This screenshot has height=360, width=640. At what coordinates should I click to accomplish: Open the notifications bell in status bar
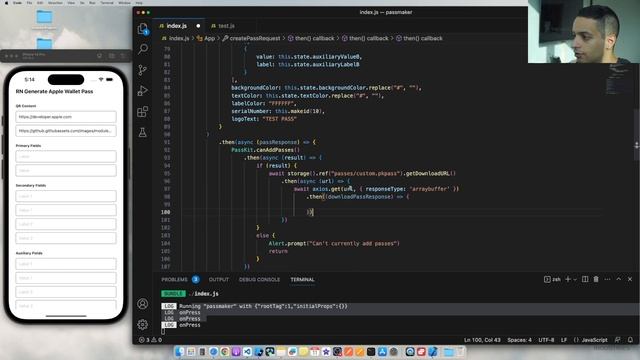pos(630,340)
